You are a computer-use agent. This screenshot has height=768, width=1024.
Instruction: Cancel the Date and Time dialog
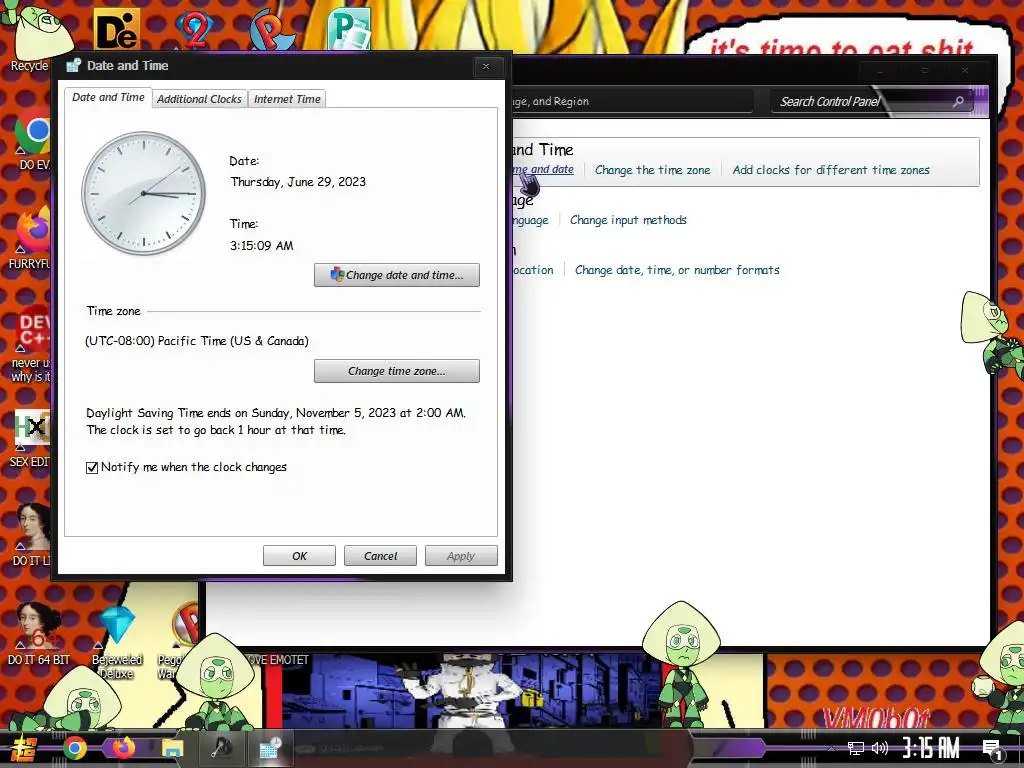click(380, 556)
